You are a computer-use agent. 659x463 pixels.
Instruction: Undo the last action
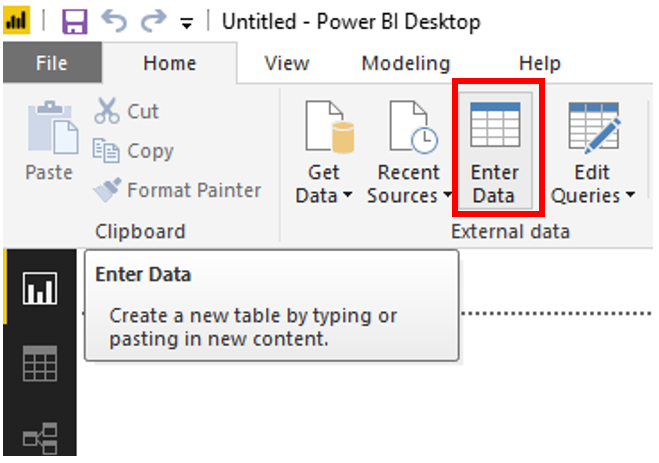[114, 21]
